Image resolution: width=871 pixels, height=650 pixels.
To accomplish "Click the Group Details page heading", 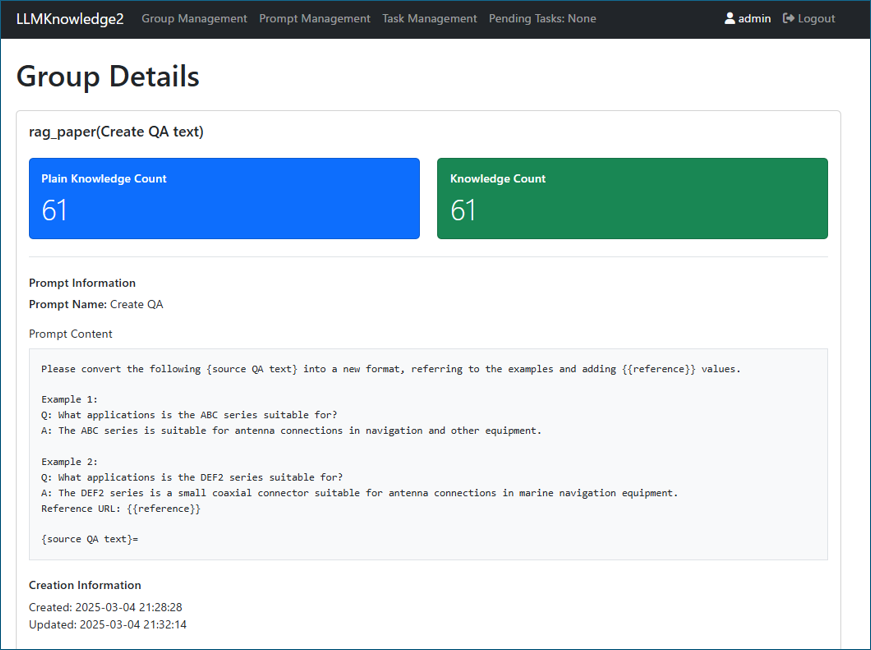I will 108,76.
